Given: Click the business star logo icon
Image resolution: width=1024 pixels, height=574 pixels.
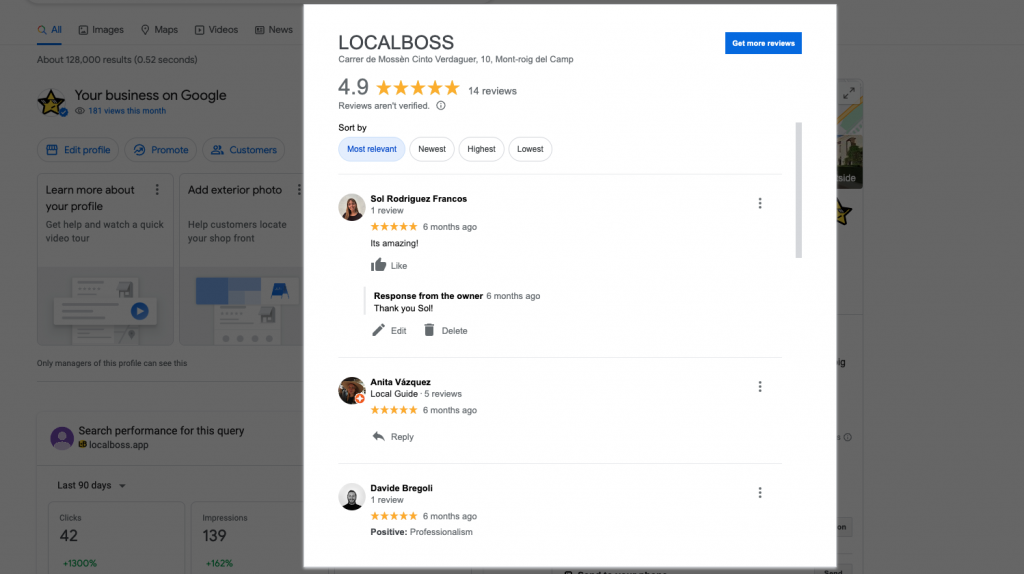Looking at the screenshot, I should point(51,103).
